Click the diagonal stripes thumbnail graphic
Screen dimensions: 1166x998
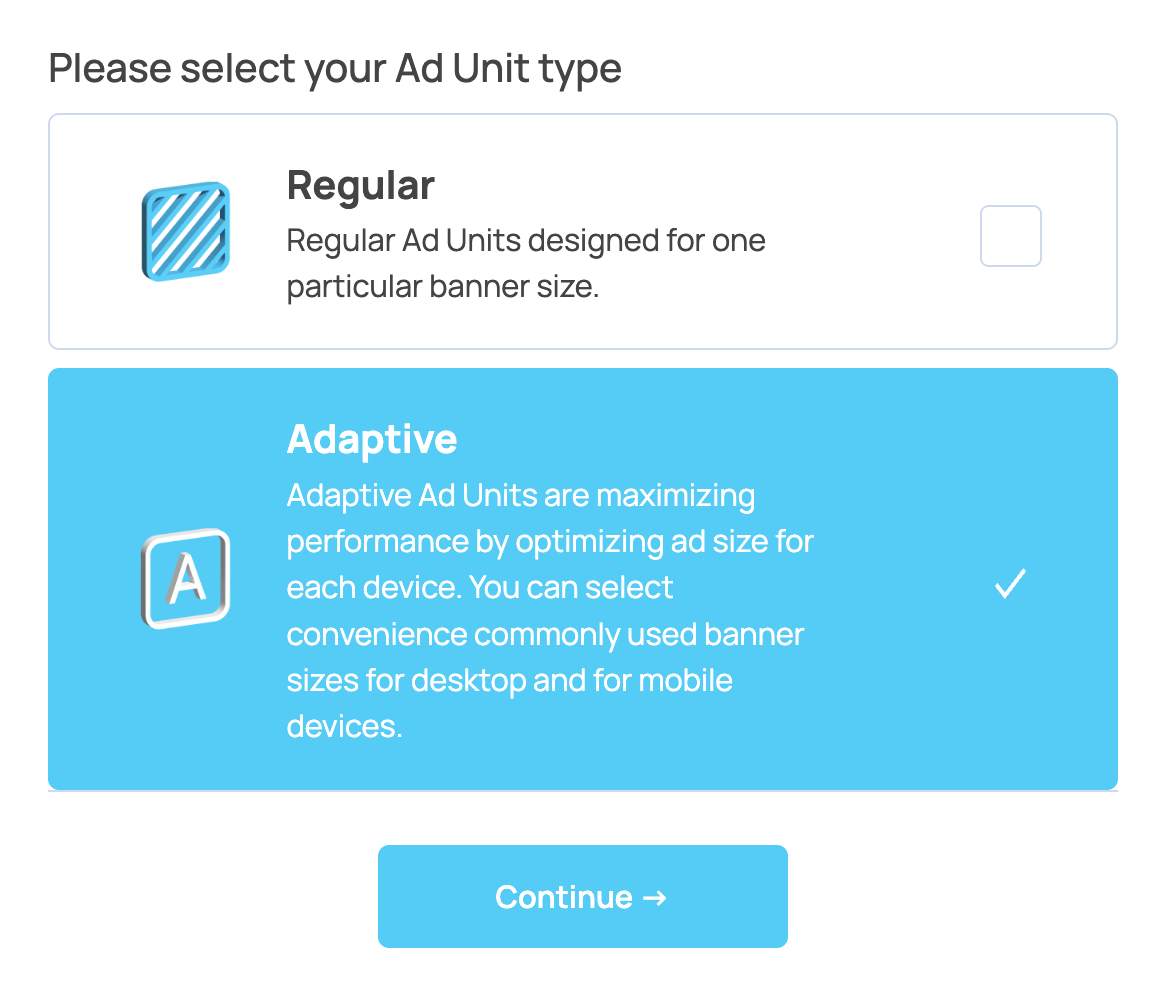click(185, 231)
